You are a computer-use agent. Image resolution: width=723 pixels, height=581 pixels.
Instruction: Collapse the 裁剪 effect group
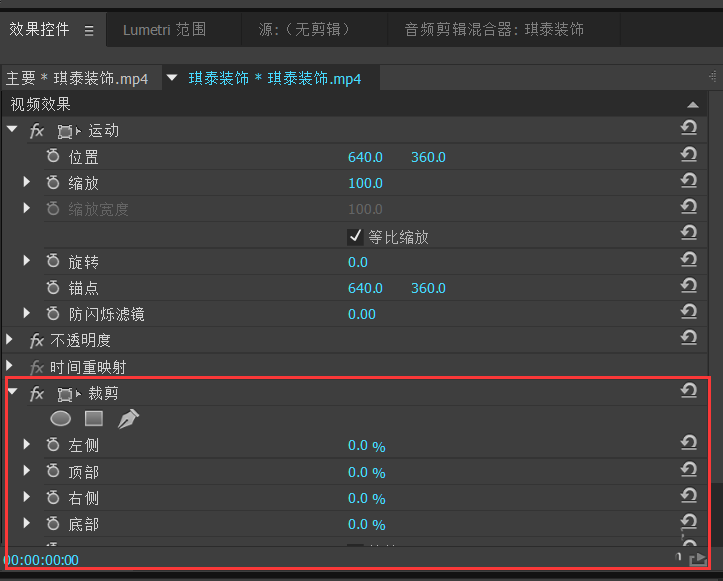12,392
